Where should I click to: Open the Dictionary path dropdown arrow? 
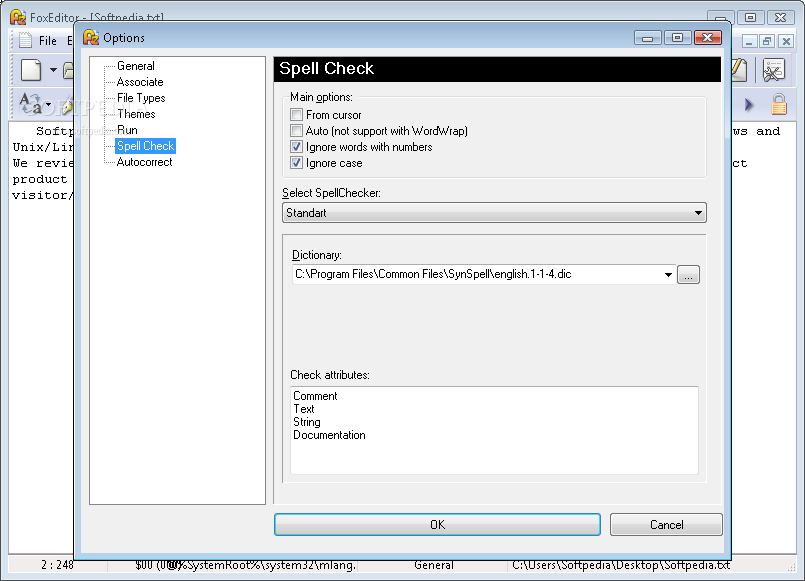pyautogui.click(x=668, y=275)
